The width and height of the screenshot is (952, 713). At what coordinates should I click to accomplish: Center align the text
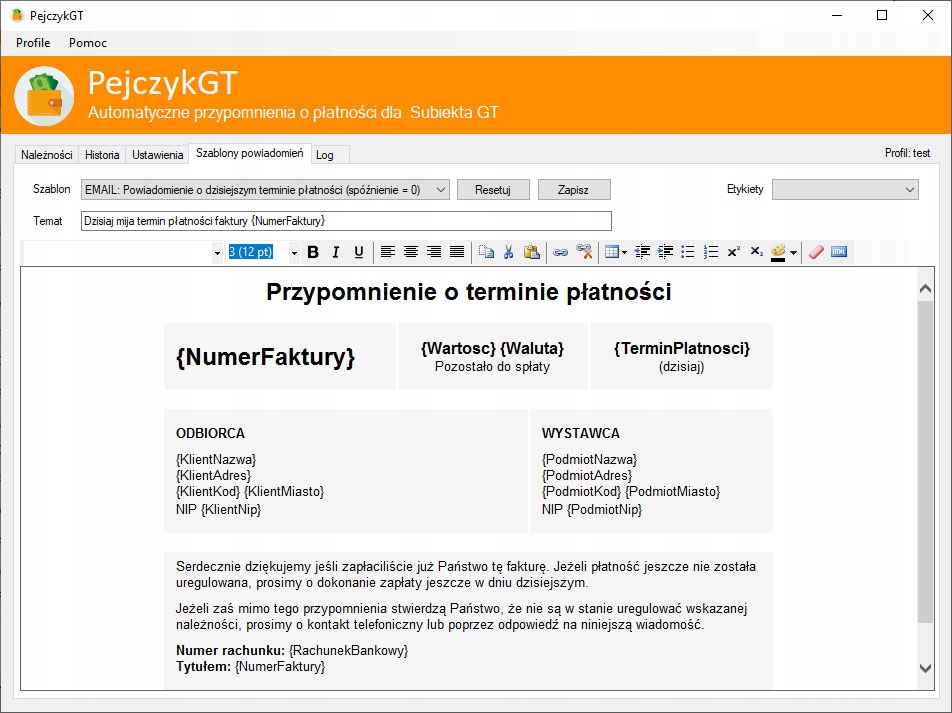click(410, 252)
